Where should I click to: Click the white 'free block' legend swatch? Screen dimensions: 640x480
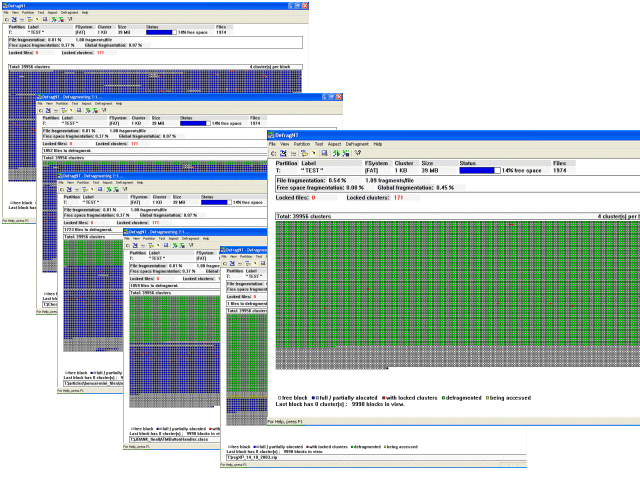pos(280,398)
